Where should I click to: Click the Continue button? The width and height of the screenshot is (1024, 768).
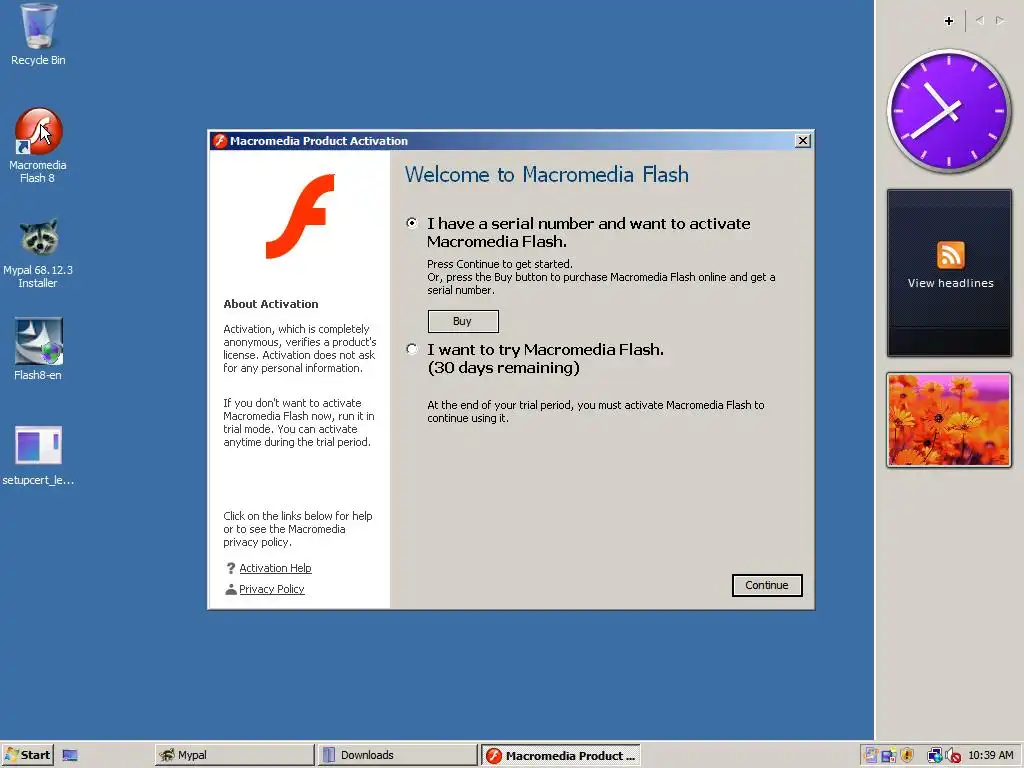[767, 585]
